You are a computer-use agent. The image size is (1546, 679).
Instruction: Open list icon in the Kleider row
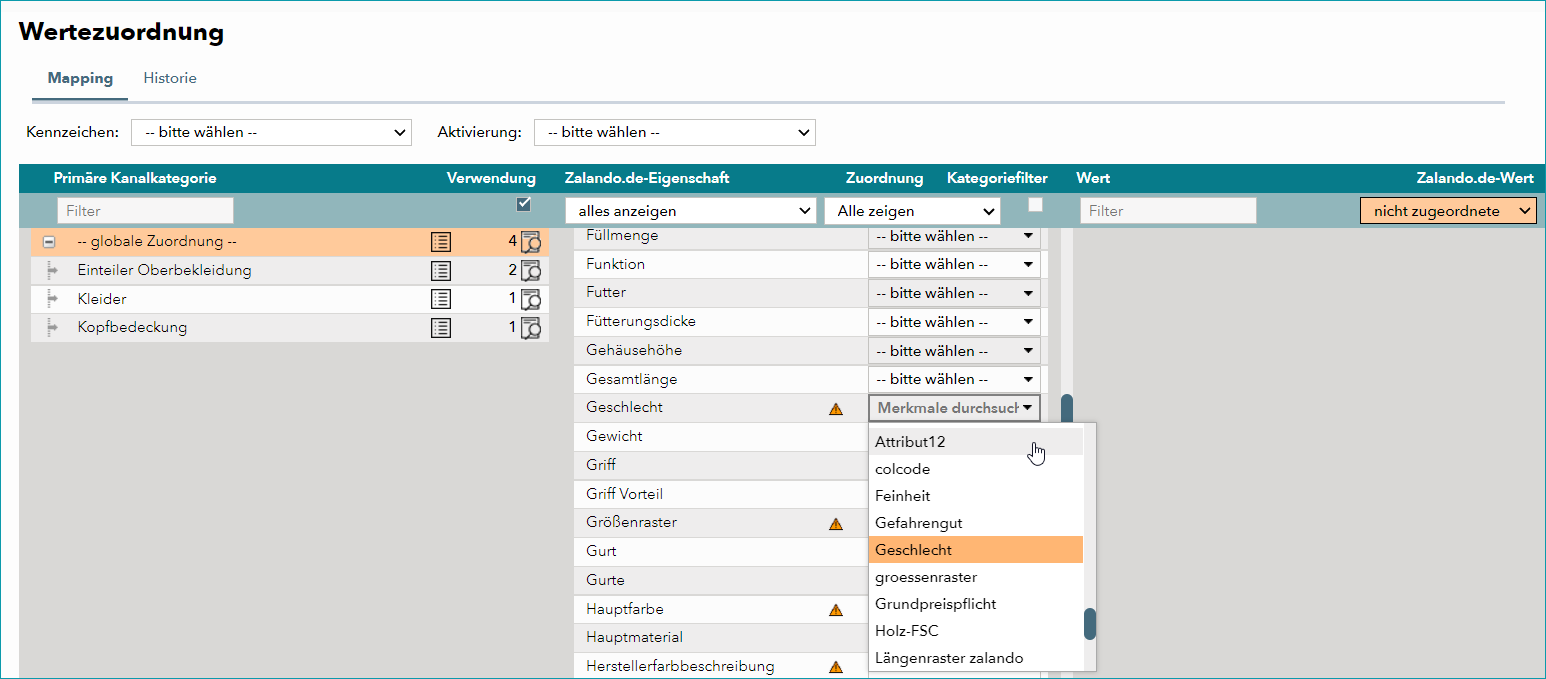[441, 299]
